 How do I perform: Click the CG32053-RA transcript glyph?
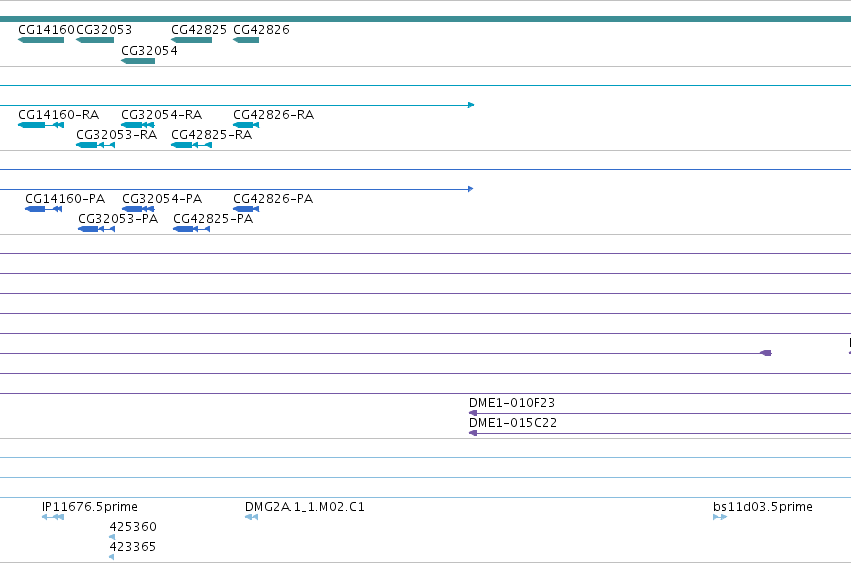click(x=96, y=145)
